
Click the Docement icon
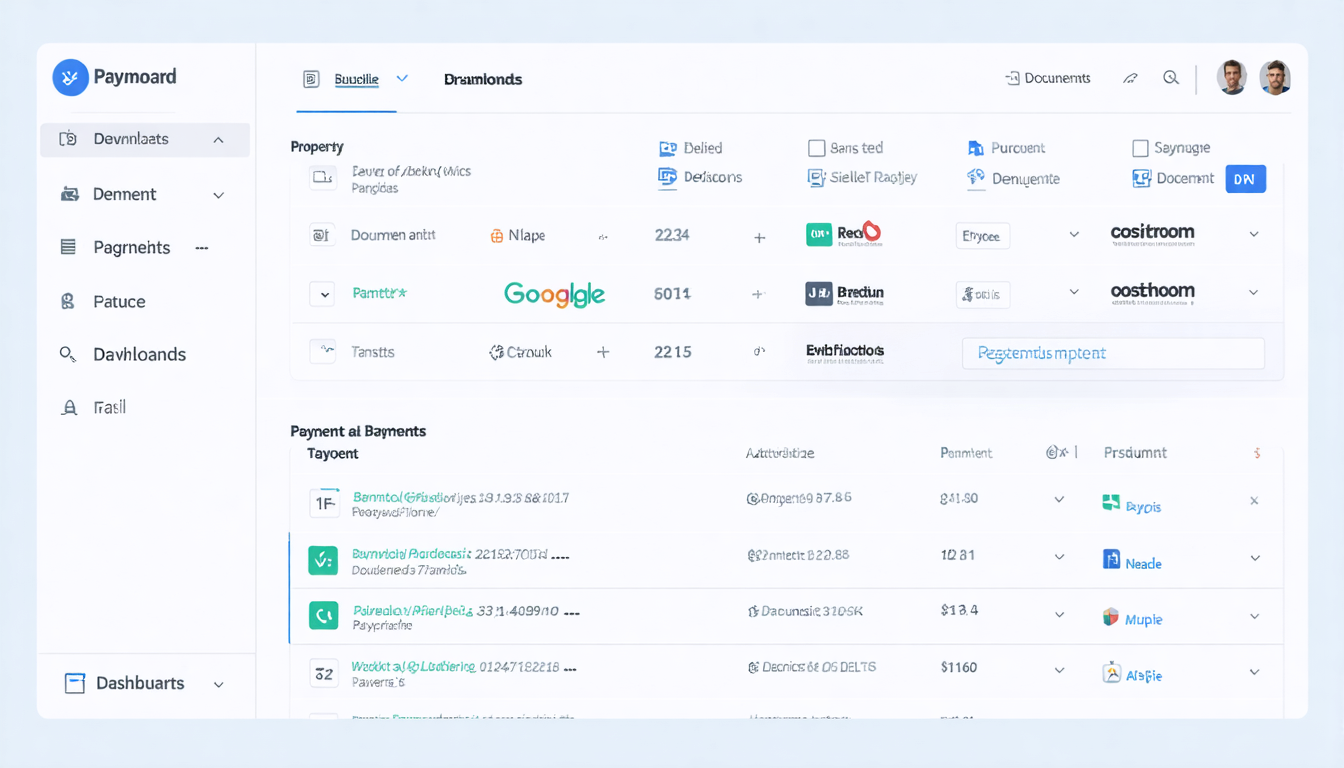point(1141,178)
